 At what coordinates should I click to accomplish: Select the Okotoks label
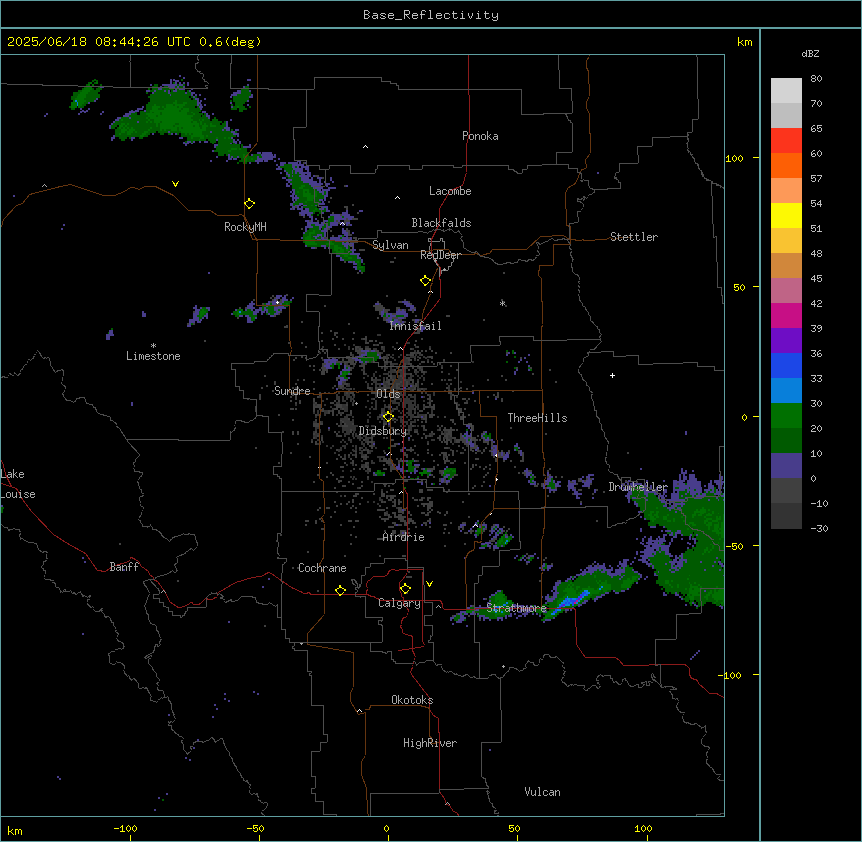412,700
